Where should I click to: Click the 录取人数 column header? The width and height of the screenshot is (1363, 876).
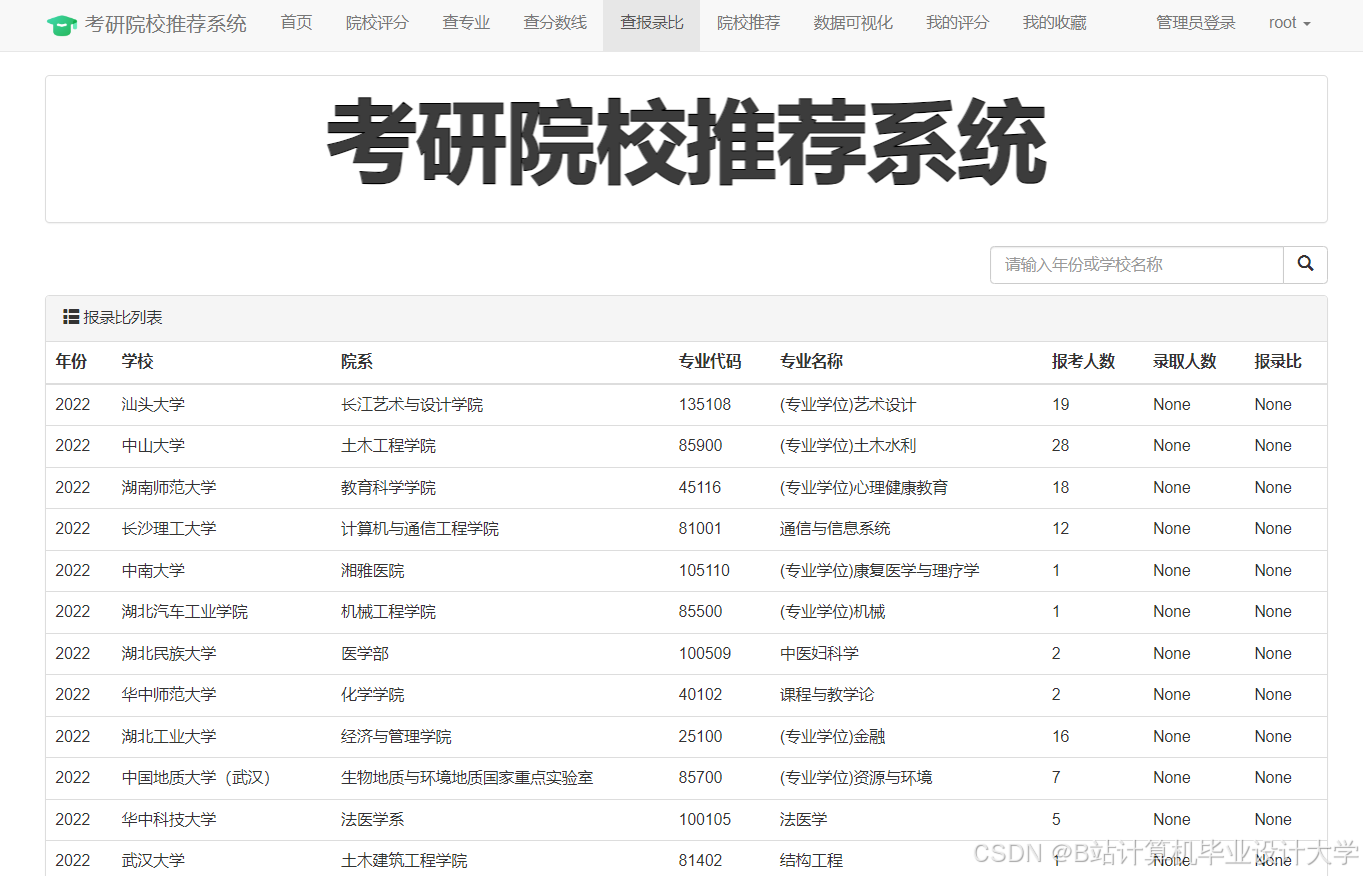[x=1184, y=362]
